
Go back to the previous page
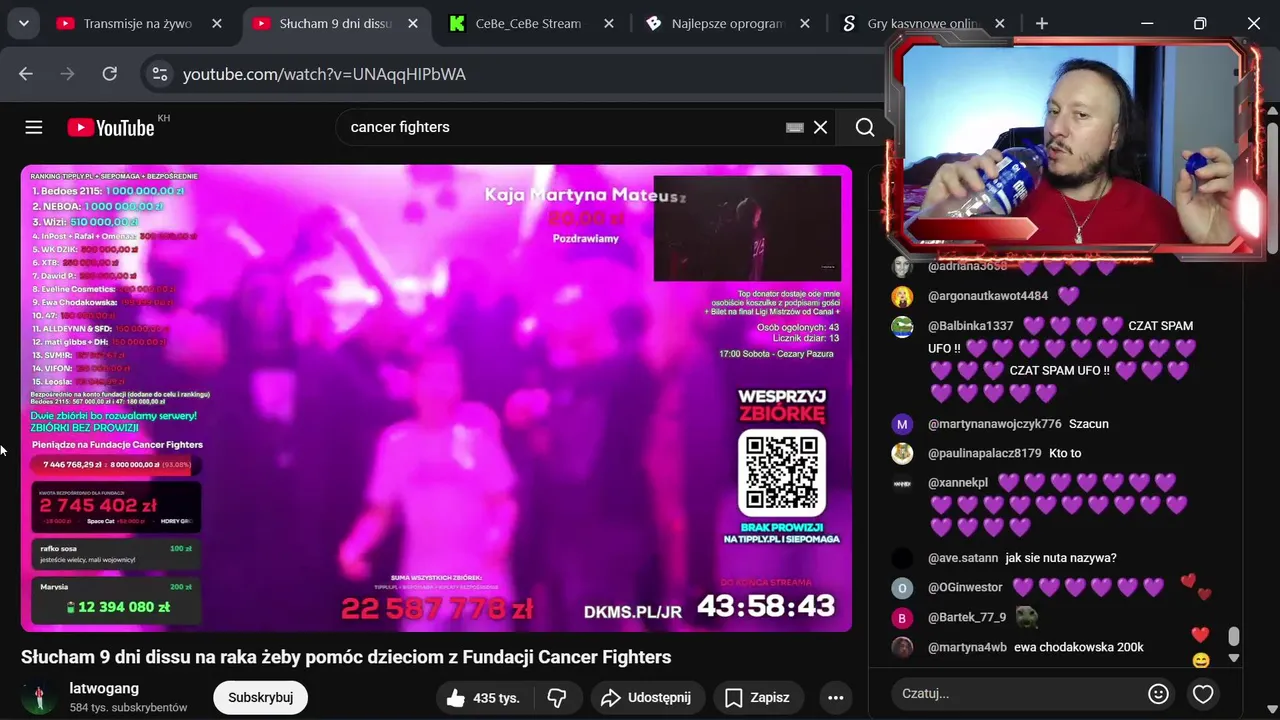point(26,74)
